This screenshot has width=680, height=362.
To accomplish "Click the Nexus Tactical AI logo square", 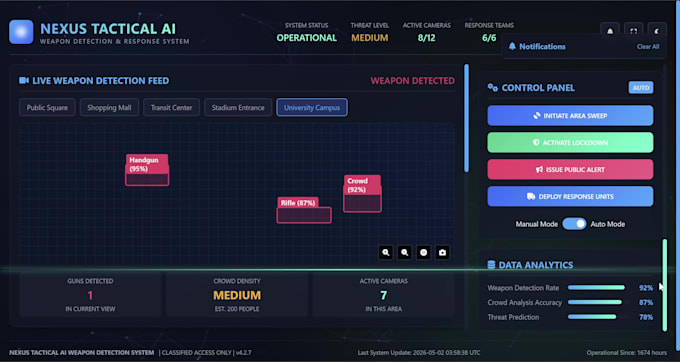I will tap(21, 32).
